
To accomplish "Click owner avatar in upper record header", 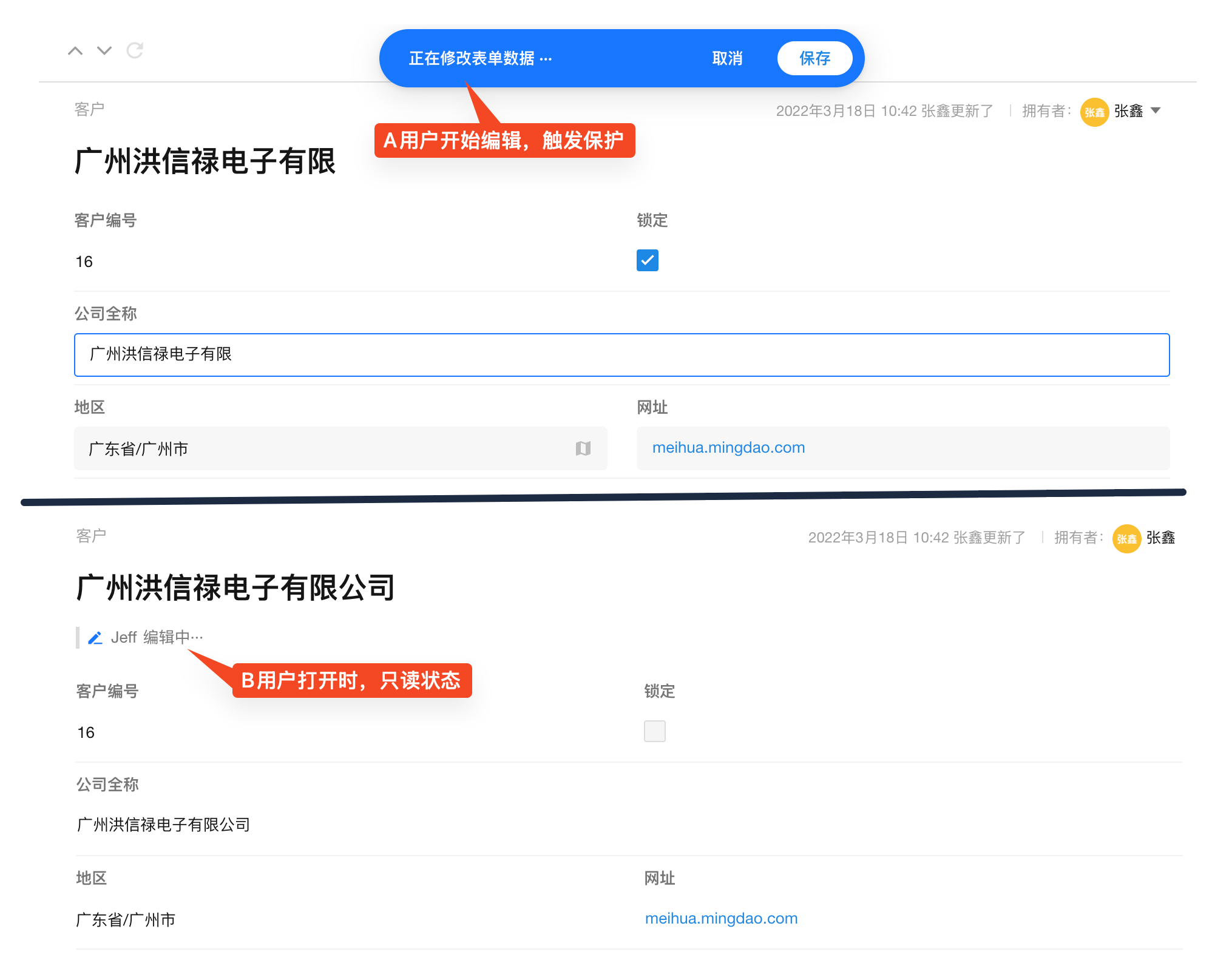I will 1094,112.
